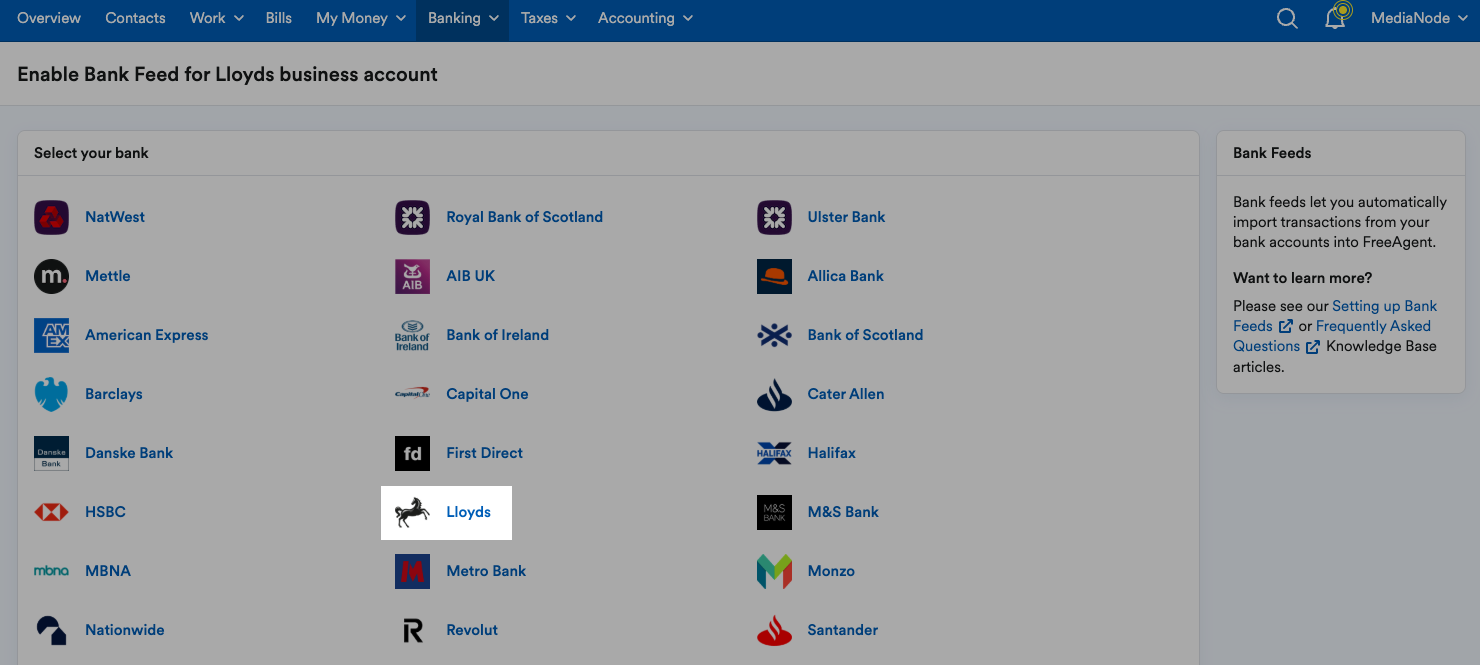The width and height of the screenshot is (1480, 665).
Task: Select the Allica Bank link
Action: (x=846, y=276)
